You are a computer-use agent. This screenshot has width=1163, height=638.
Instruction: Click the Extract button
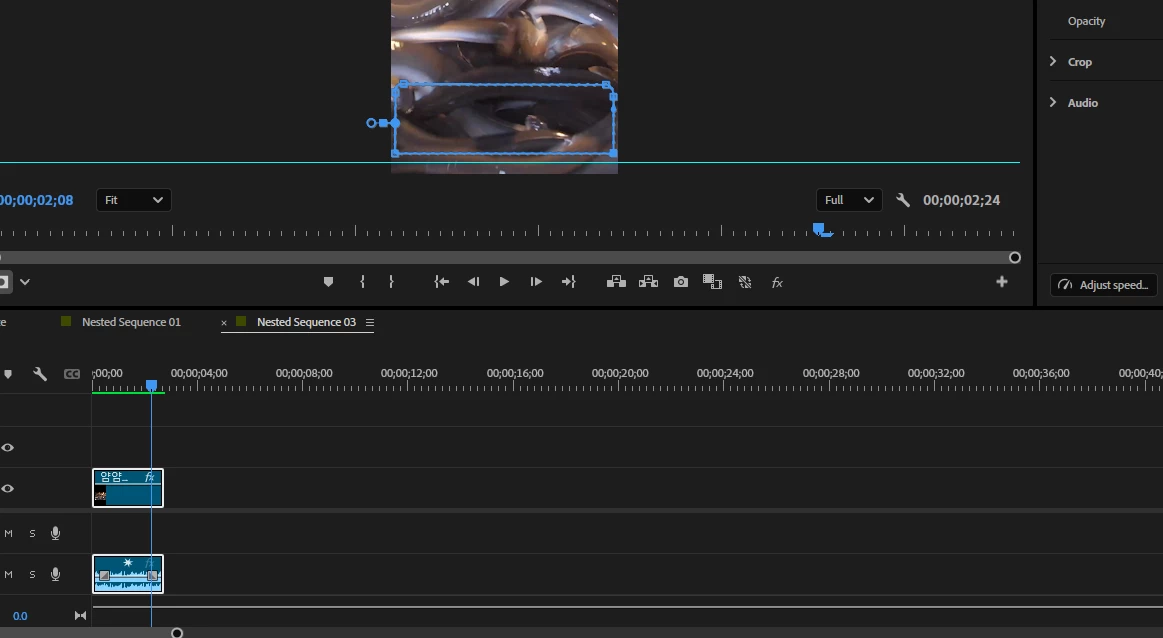648,282
